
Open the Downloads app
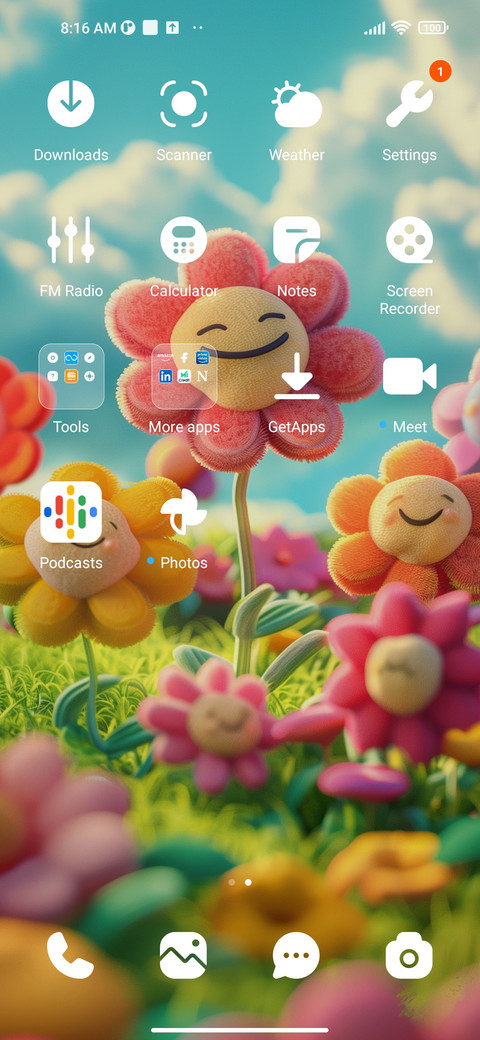click(x=71, y=103)
